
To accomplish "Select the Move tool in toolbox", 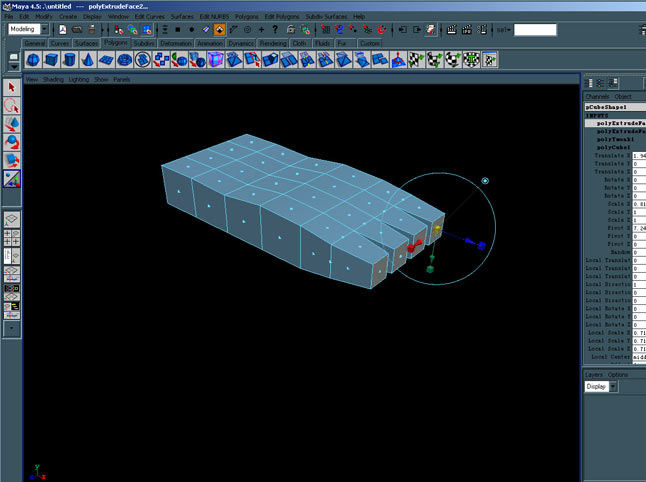I will pyautogui.click(x=12, y=124).
